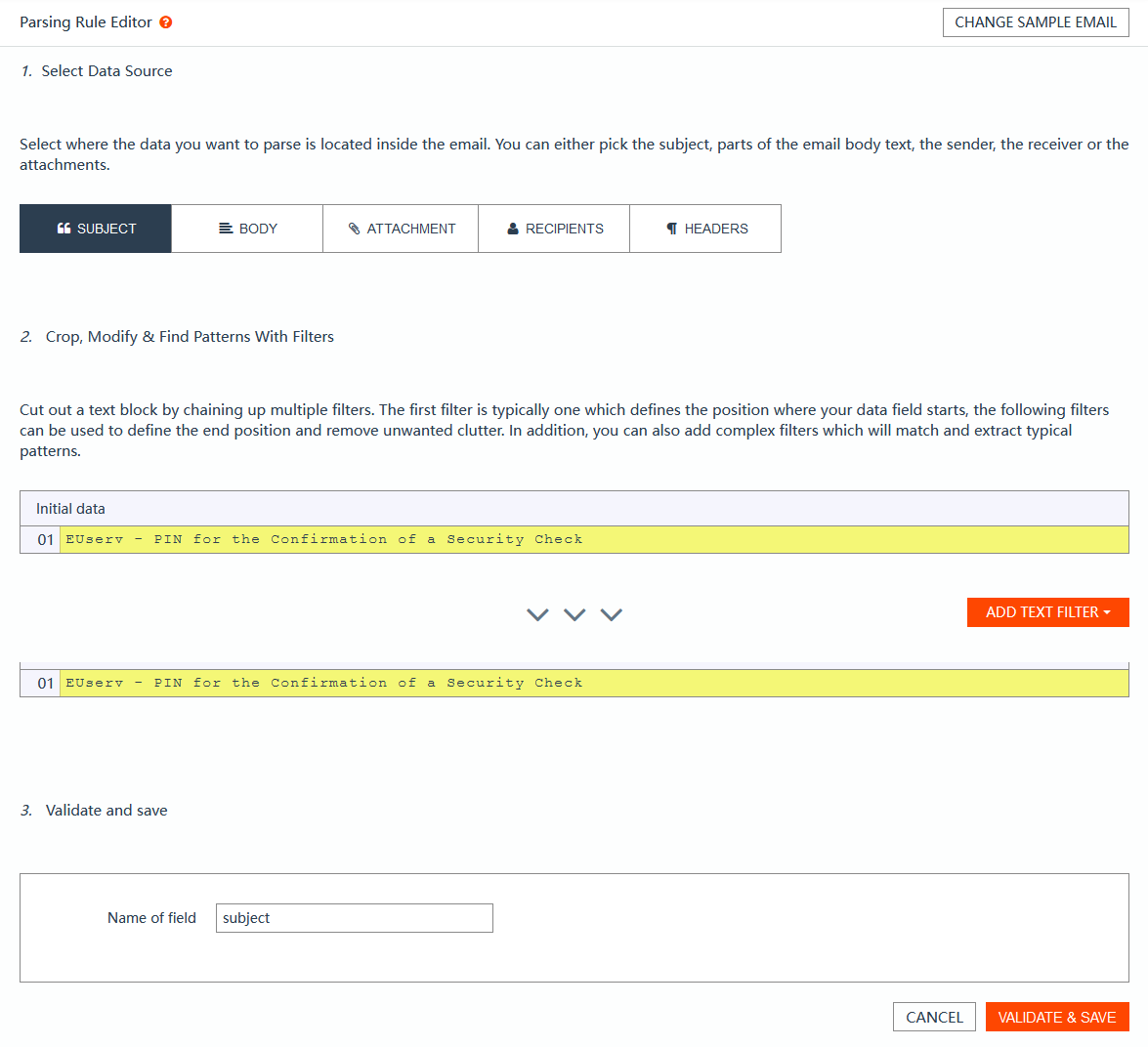The width and height of the screenshot is (1148, 1047).
Task: Click the Initial data header label
Action: (x=70, y=509)
